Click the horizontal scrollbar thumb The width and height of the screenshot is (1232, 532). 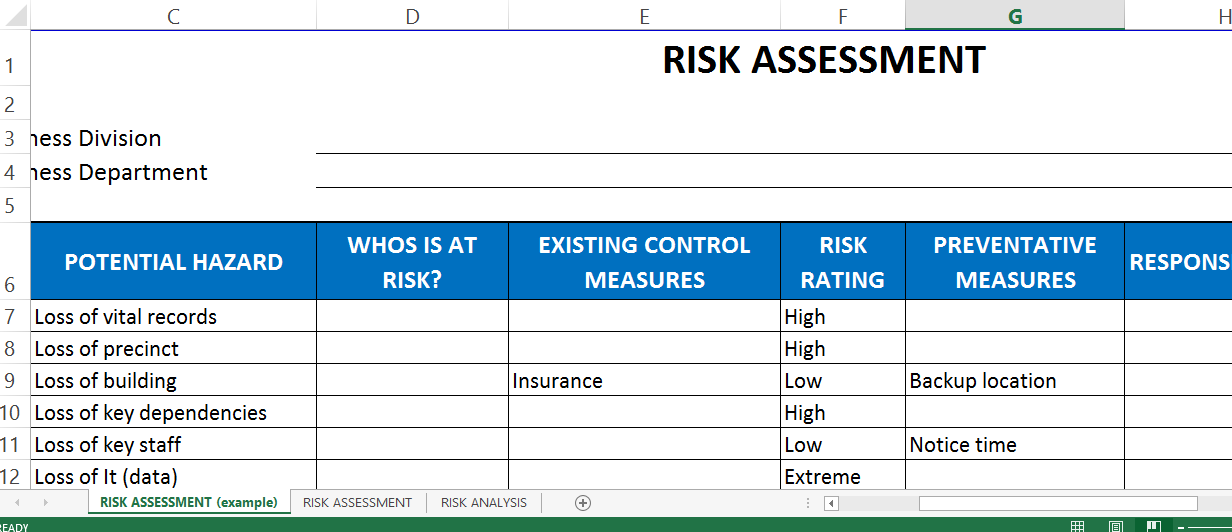click(x=1057, y=503)
